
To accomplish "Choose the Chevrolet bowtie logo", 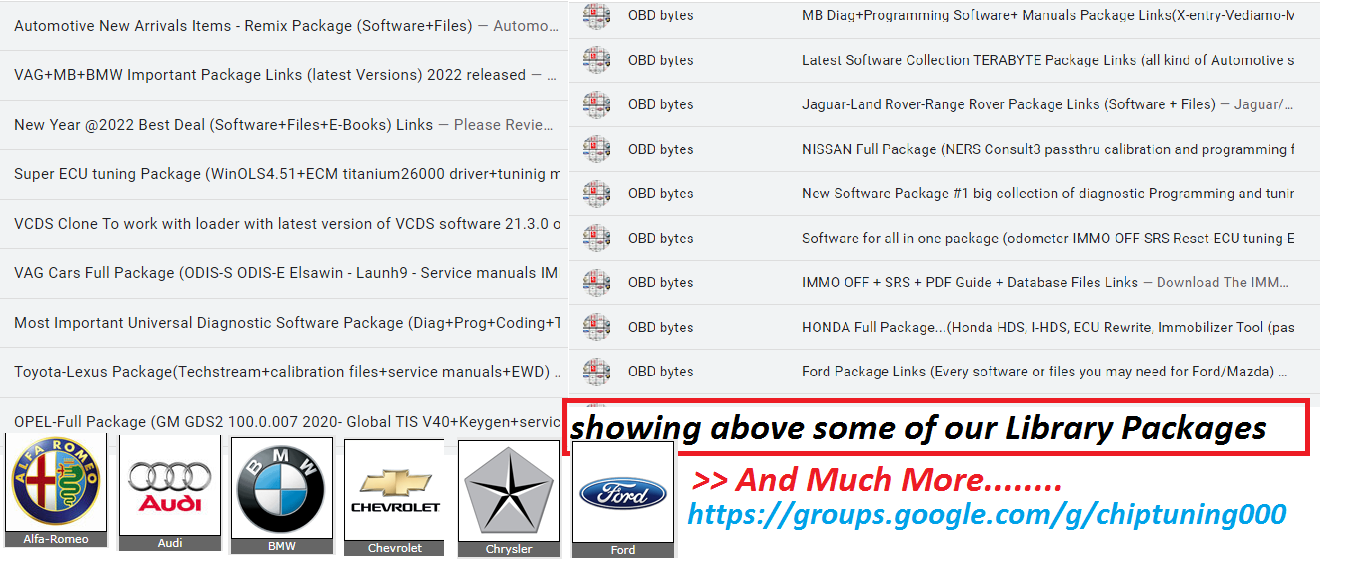I will tap(395, 490).
